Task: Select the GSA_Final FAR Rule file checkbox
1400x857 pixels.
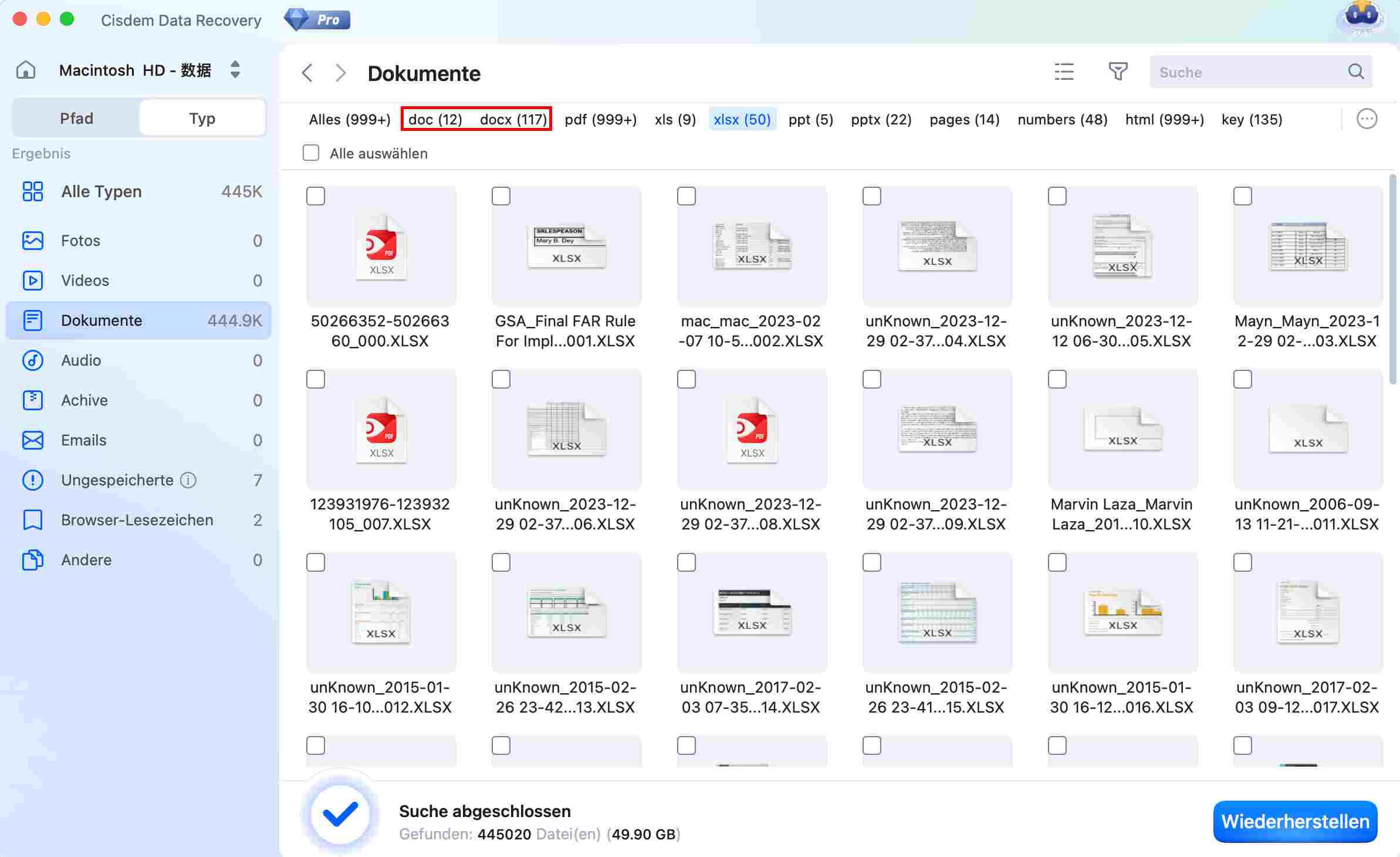Action: pyautogui.click(x=501, y=196)
